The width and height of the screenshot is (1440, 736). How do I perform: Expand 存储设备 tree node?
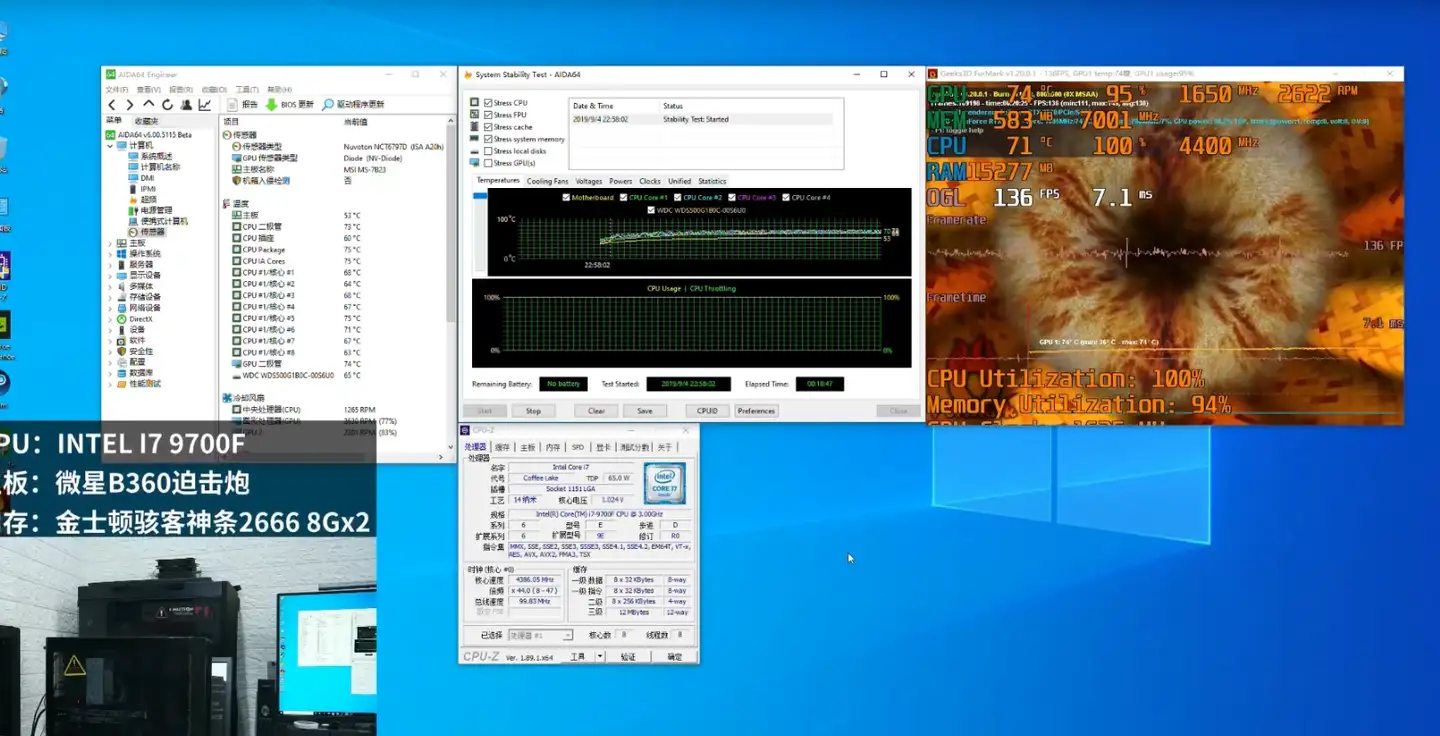pyautogui.click(x=111, y=297)
